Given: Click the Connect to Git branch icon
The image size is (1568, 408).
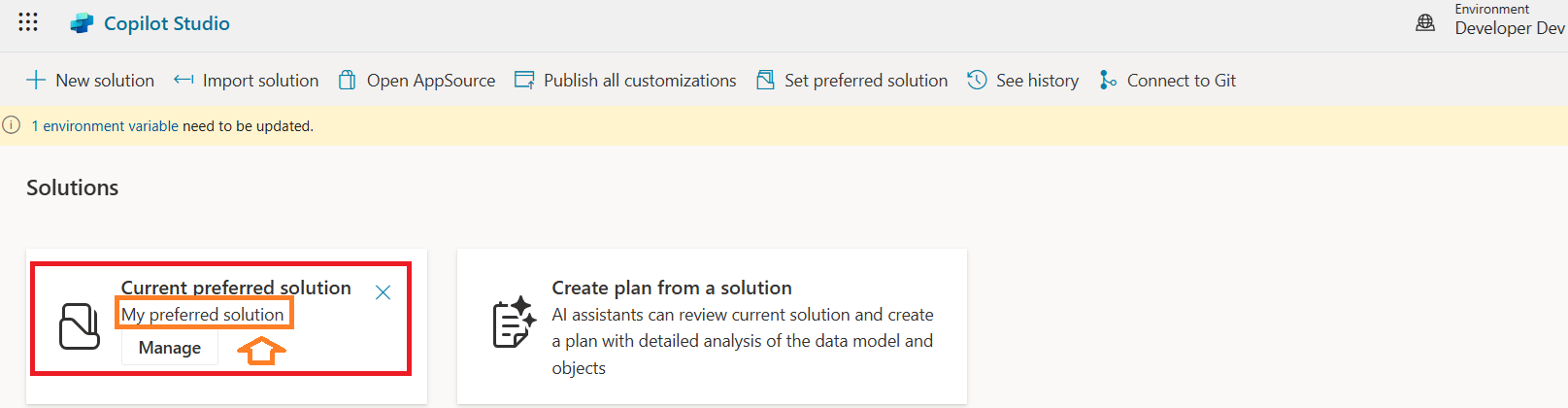Looking at the screenshot, I should 1107,81.
